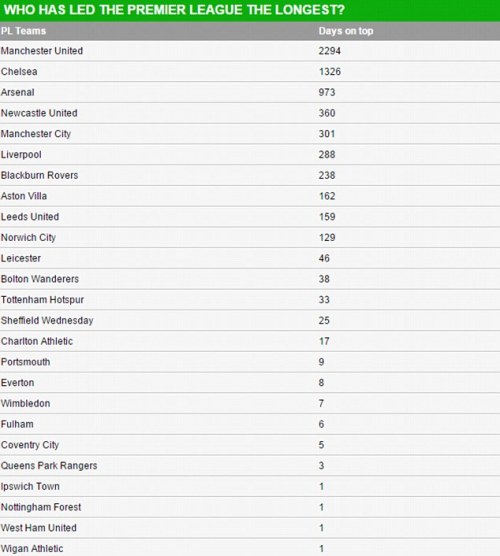Viewport: 500px width, 556px height.
Task: Select the Leeds United row
Action: pos(250,217)
